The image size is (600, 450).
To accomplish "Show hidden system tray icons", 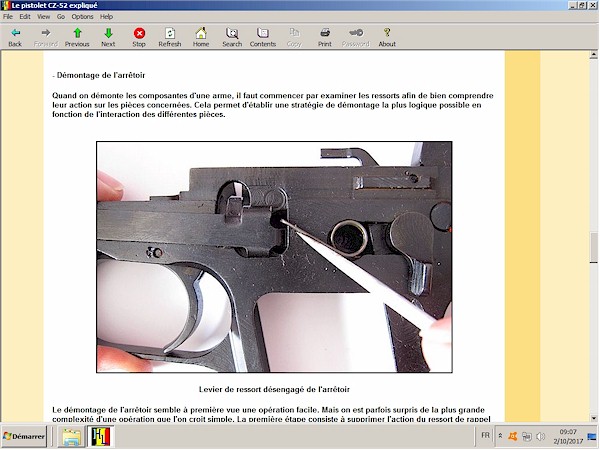I will click(x=500, y=436).
